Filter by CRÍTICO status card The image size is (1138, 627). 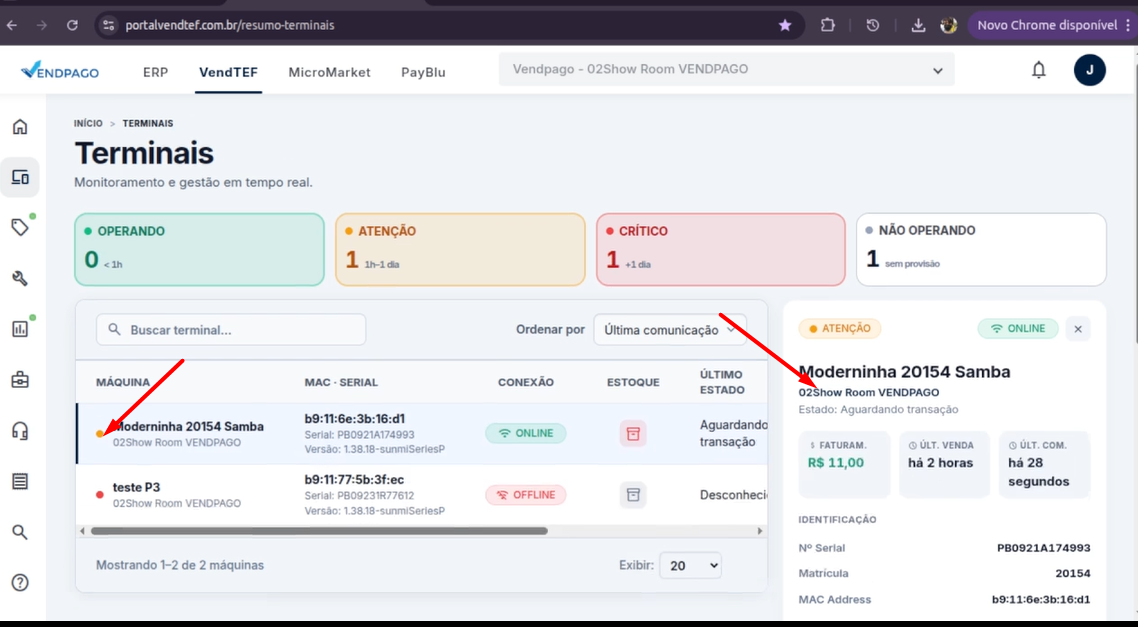(721, 250)
